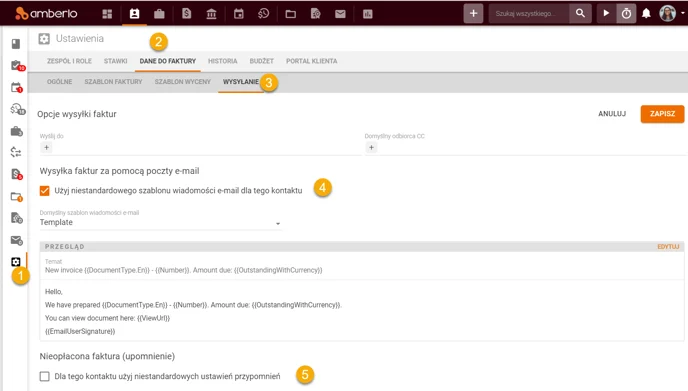
Task: Click the 'Nieopłacona faktura (upomnienie)' heading
Action: coord(107,356)
